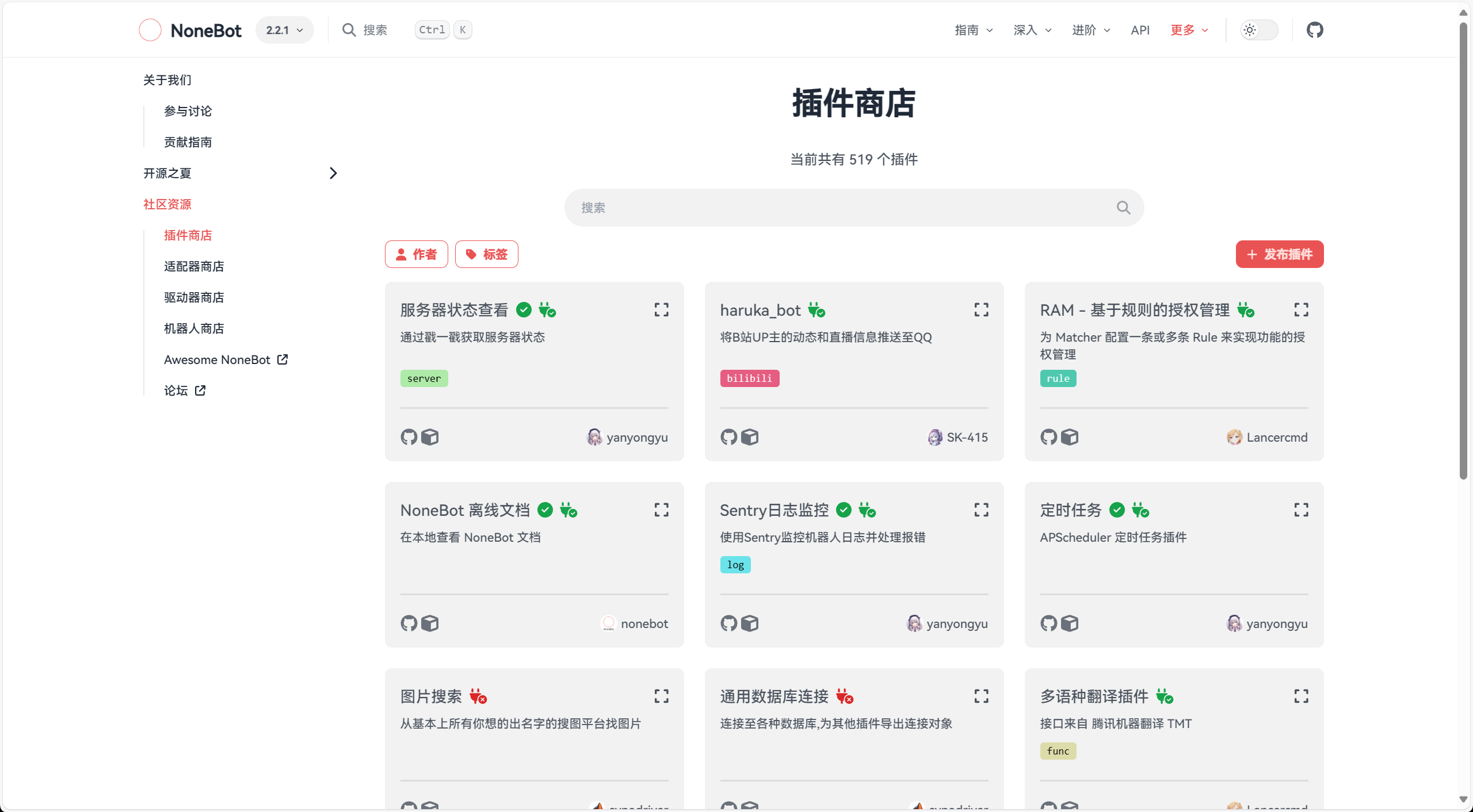Image resolution: width=1473 pixels, height=812 pixels.
Task: Expand haruka_bot card details
Action: coord(981,310)
